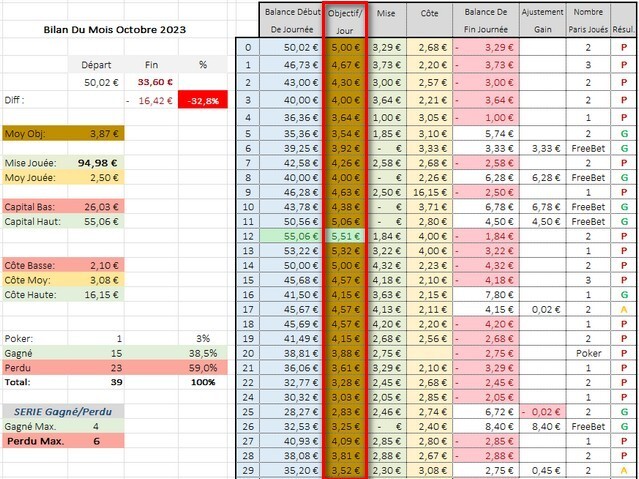The image size is (639, 479).
Task: Click the 'SERIE Gagné/Perdu' heading cell
Action: coord(63,412)
